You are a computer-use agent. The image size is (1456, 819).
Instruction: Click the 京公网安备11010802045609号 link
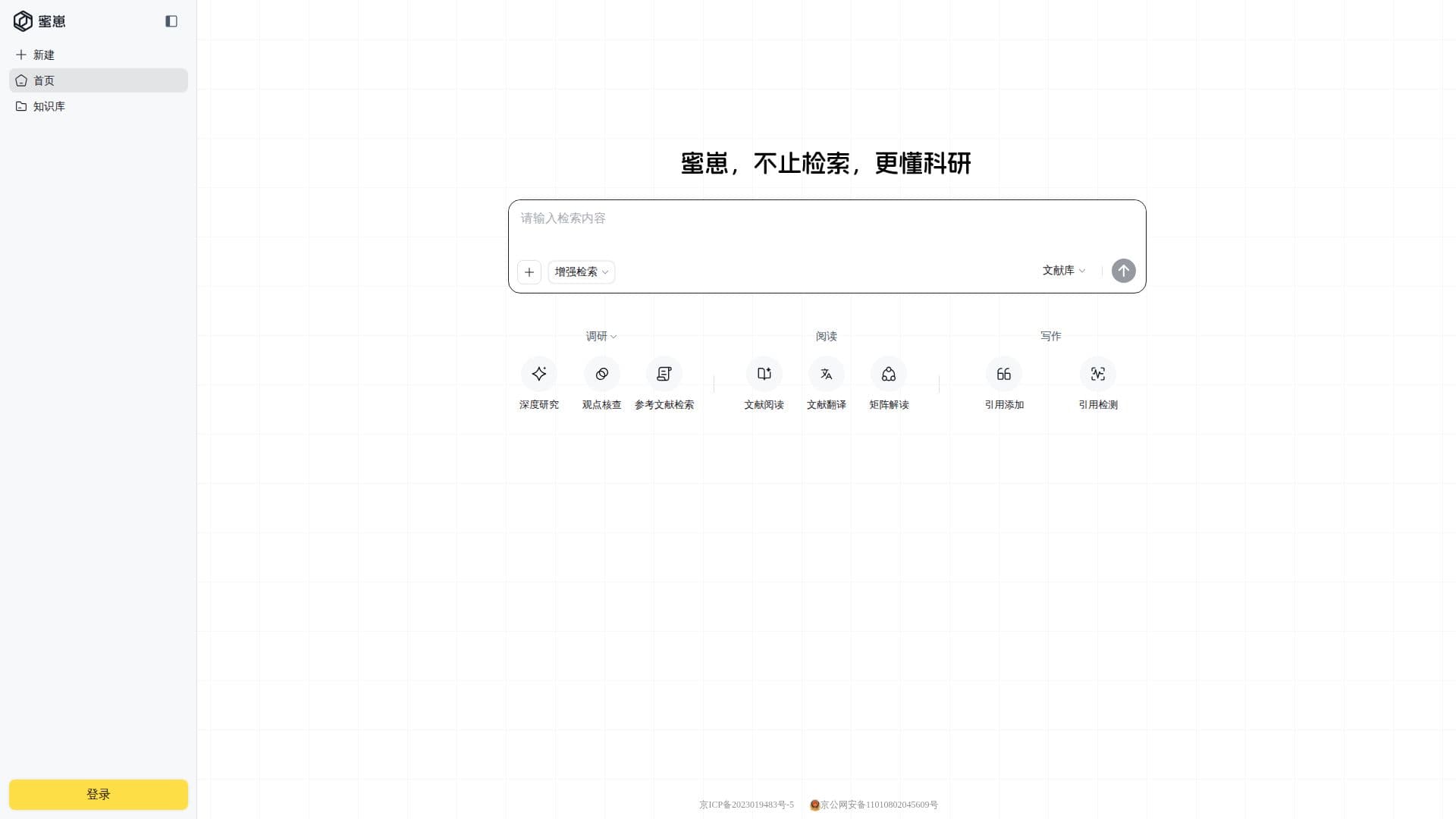point(874,805)
